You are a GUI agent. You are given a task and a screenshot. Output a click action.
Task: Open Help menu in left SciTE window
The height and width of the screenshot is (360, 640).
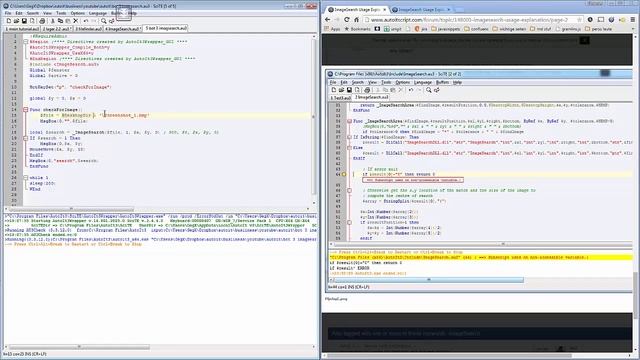(132, 13)
